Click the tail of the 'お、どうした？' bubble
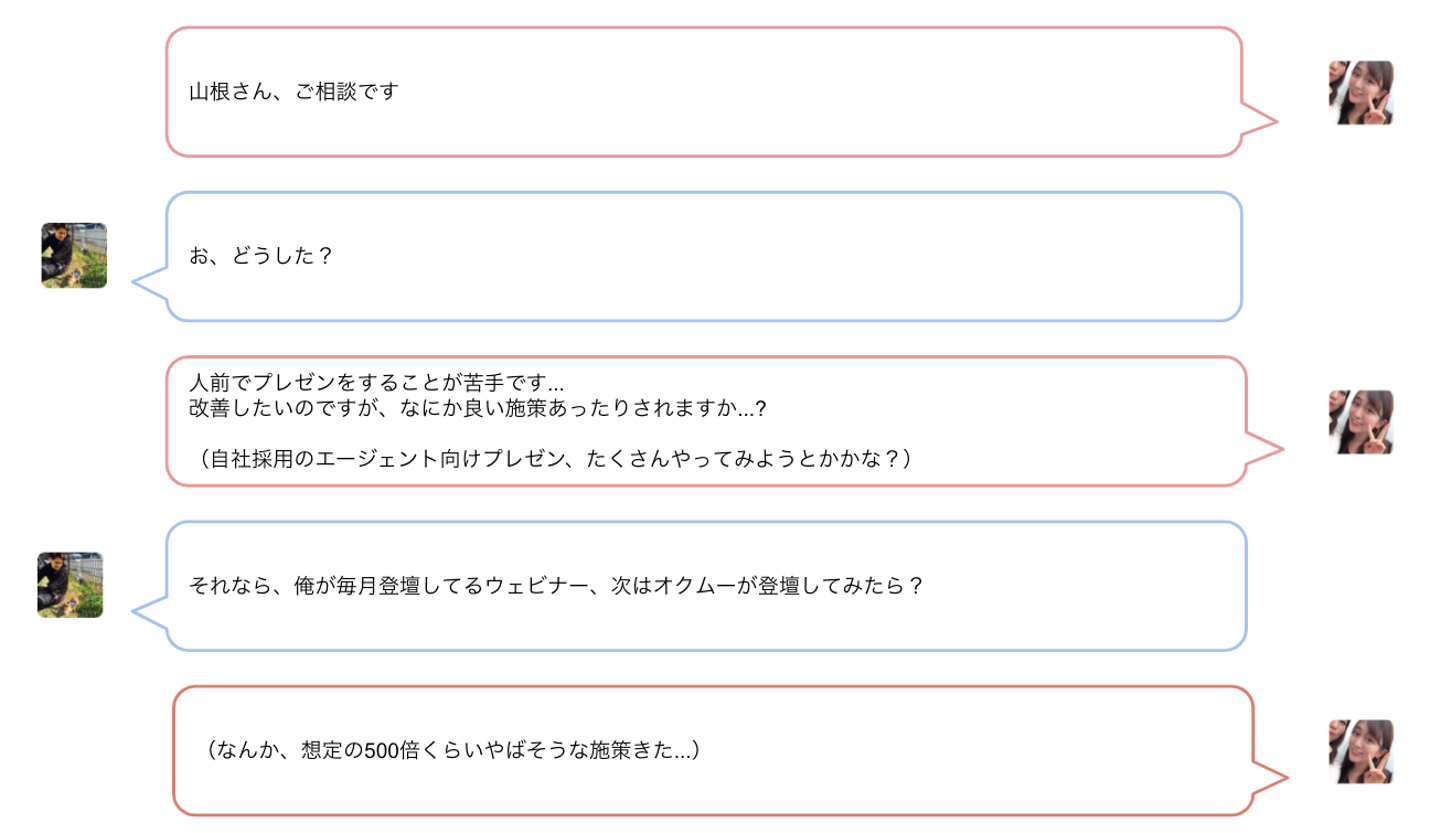 coord(150,283)
